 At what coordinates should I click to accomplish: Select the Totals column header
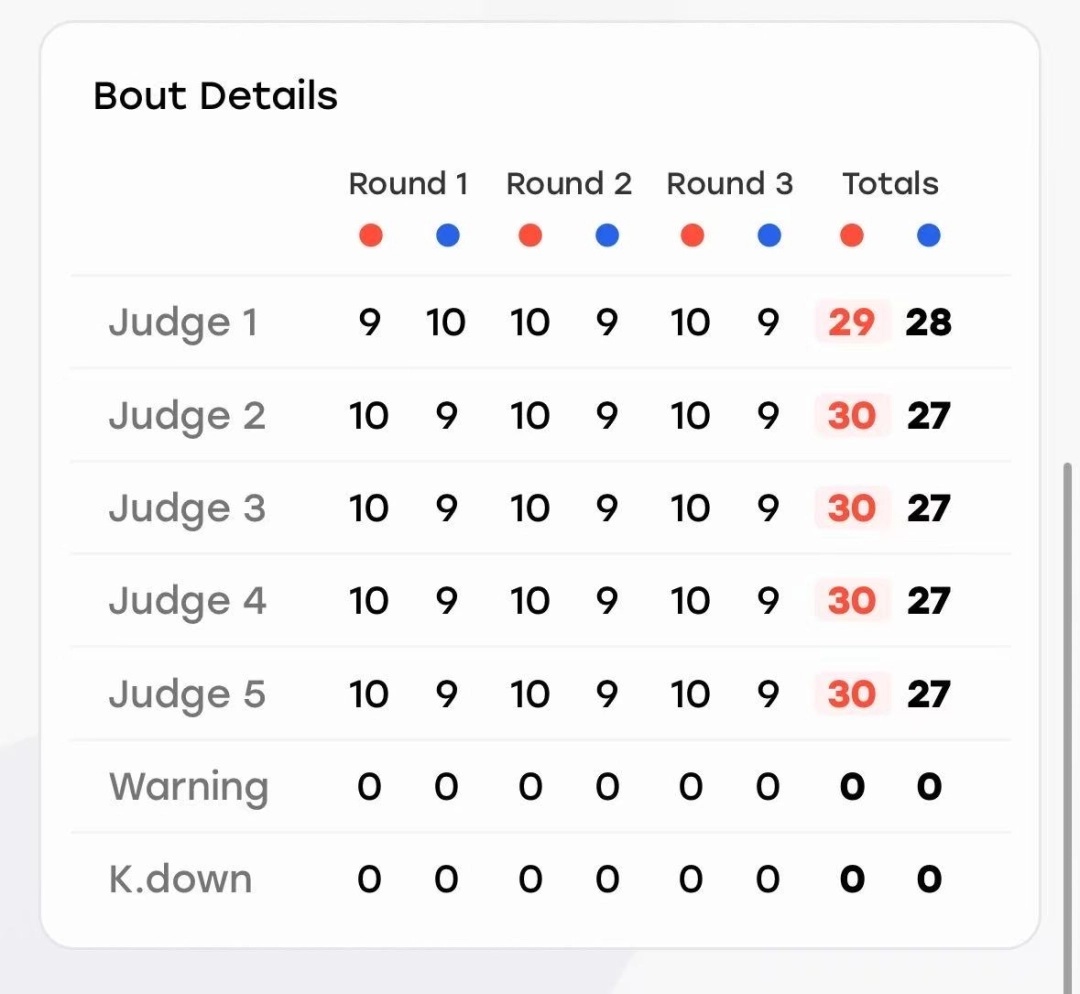point(891,184)
